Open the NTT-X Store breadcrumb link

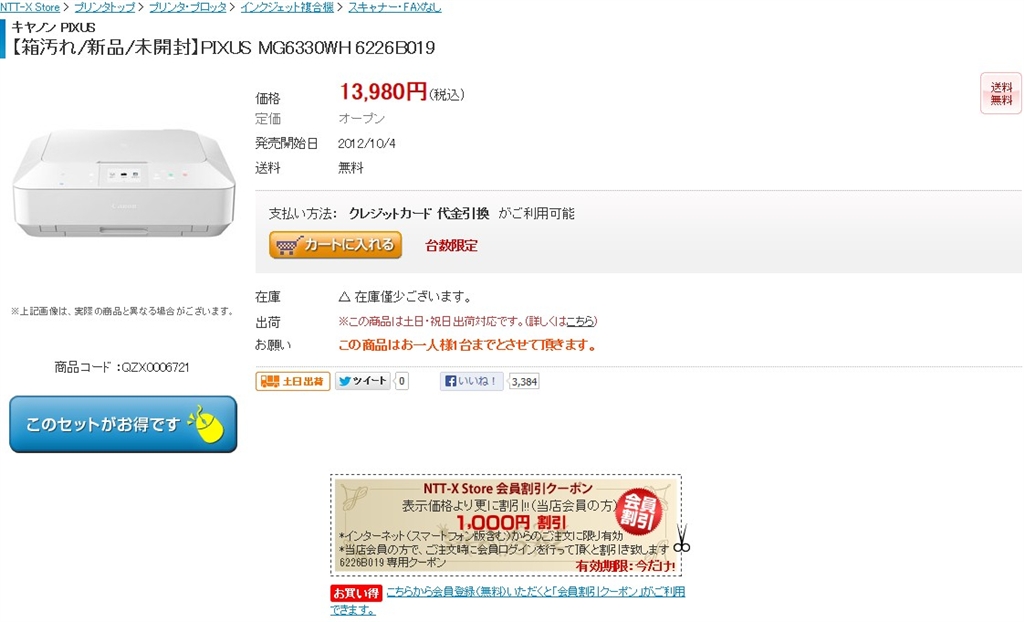30,7
